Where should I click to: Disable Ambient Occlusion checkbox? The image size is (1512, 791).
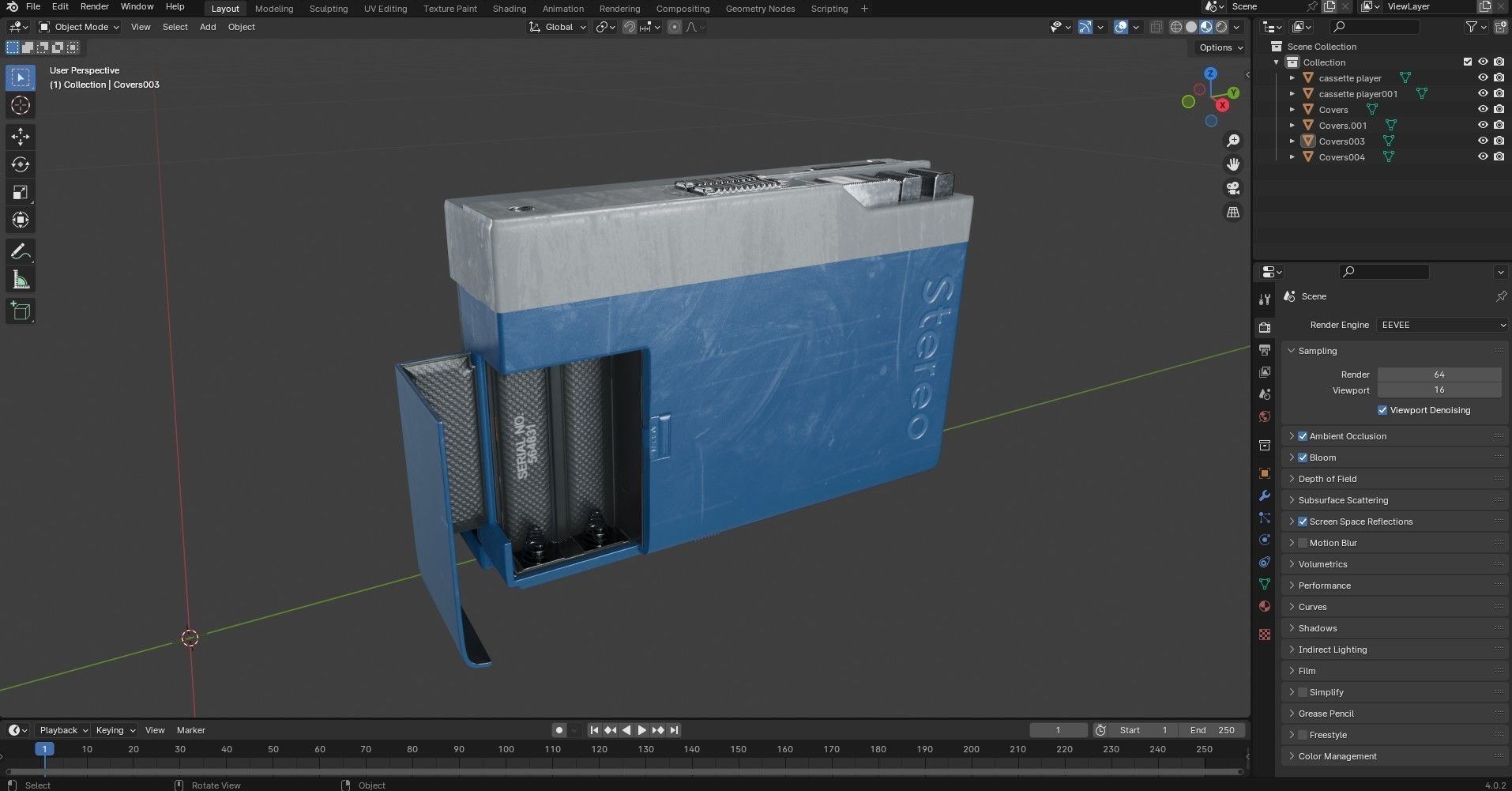tap(1303, 436)
